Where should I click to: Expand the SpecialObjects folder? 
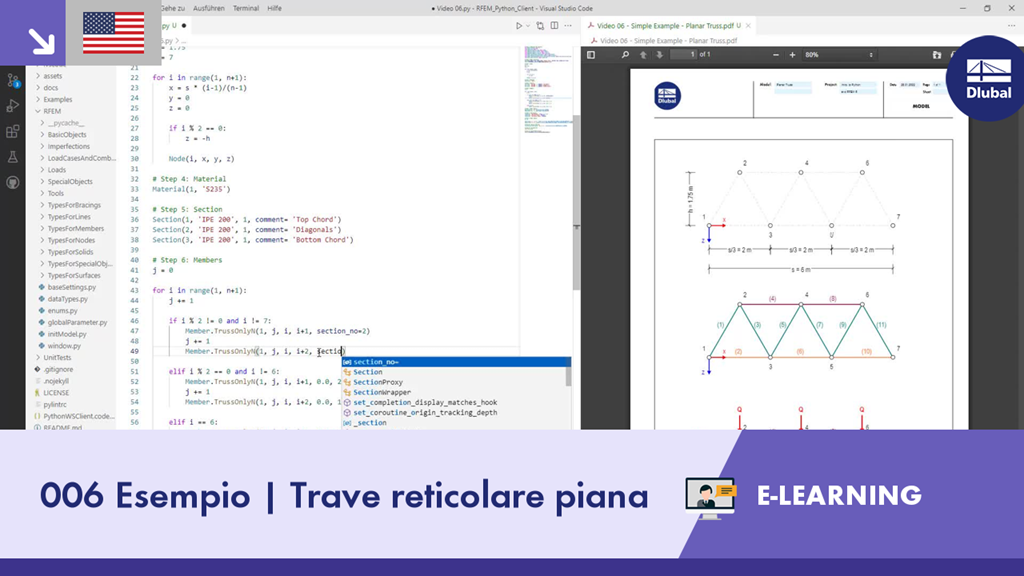(x=70, y=182)
